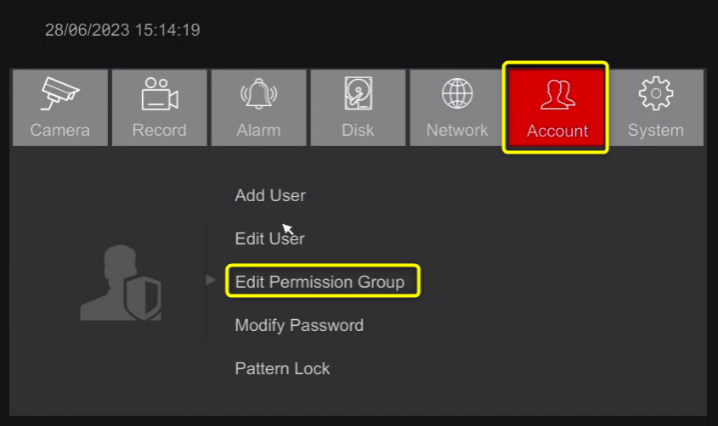Click the user shield icon

[x=121, y=283]
